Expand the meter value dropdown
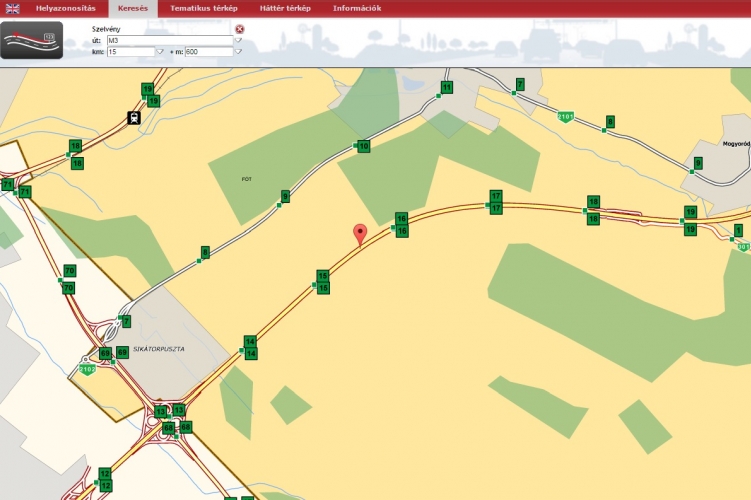This screenshot has height=500, width=751. click(239, 51)
